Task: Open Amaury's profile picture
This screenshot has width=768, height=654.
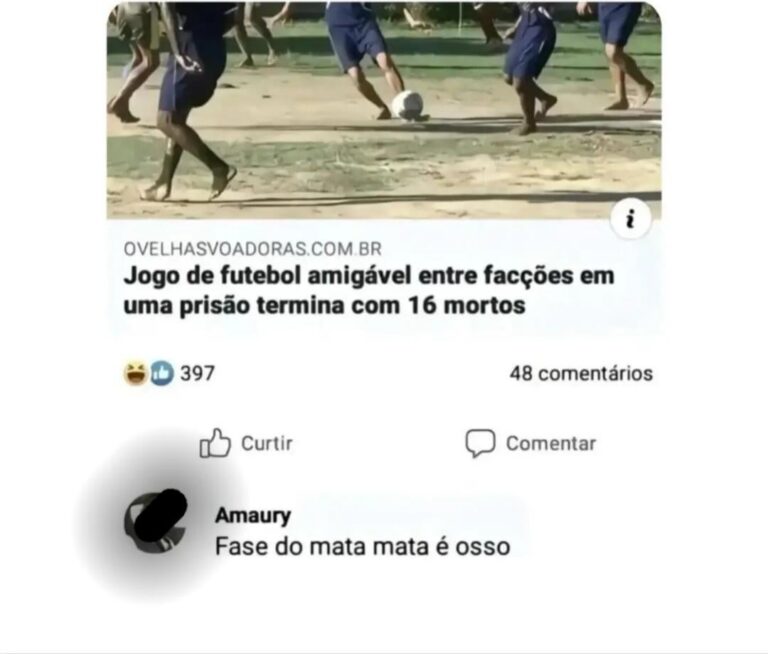Action: [x=156, y=521]
